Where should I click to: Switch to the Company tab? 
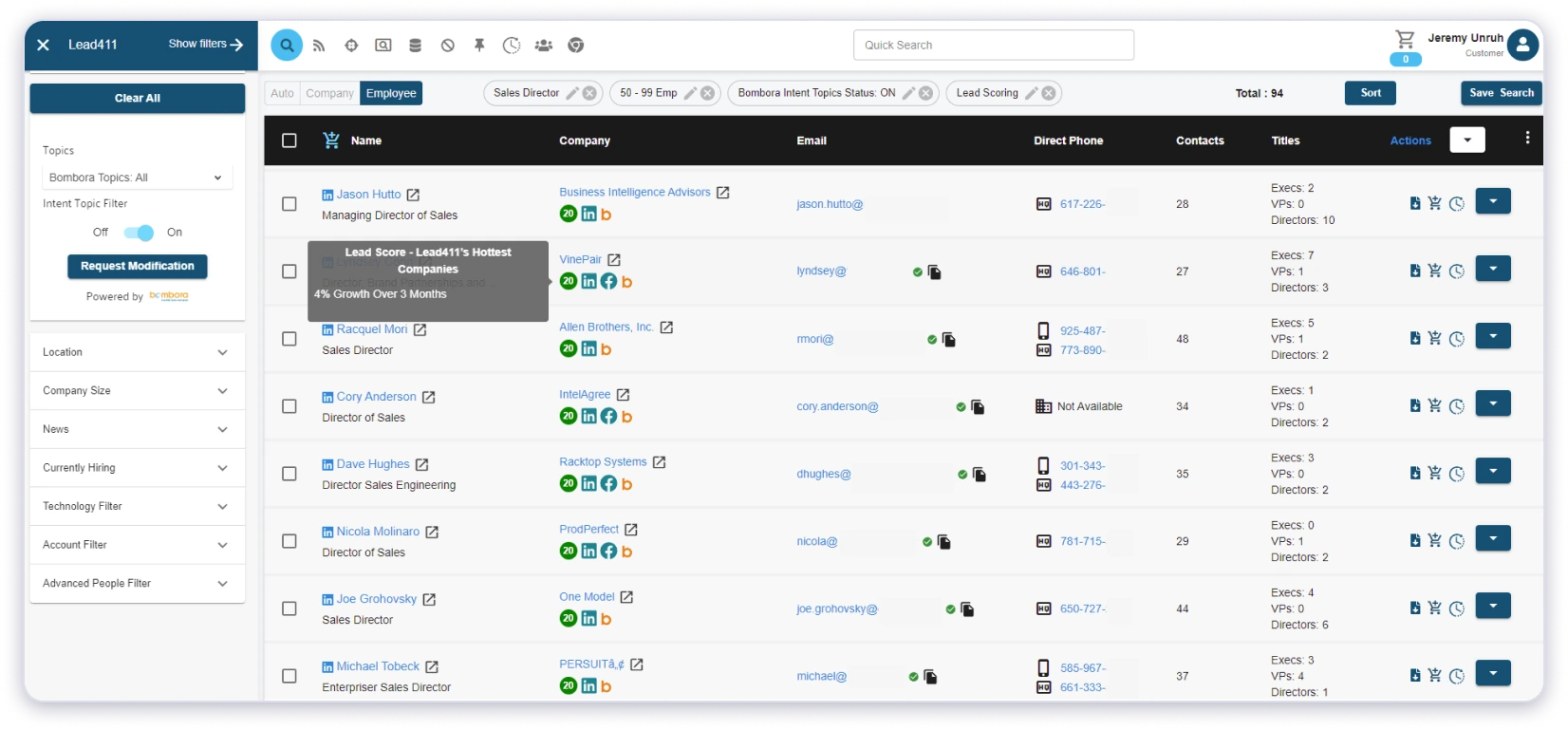tap(329, 93)
